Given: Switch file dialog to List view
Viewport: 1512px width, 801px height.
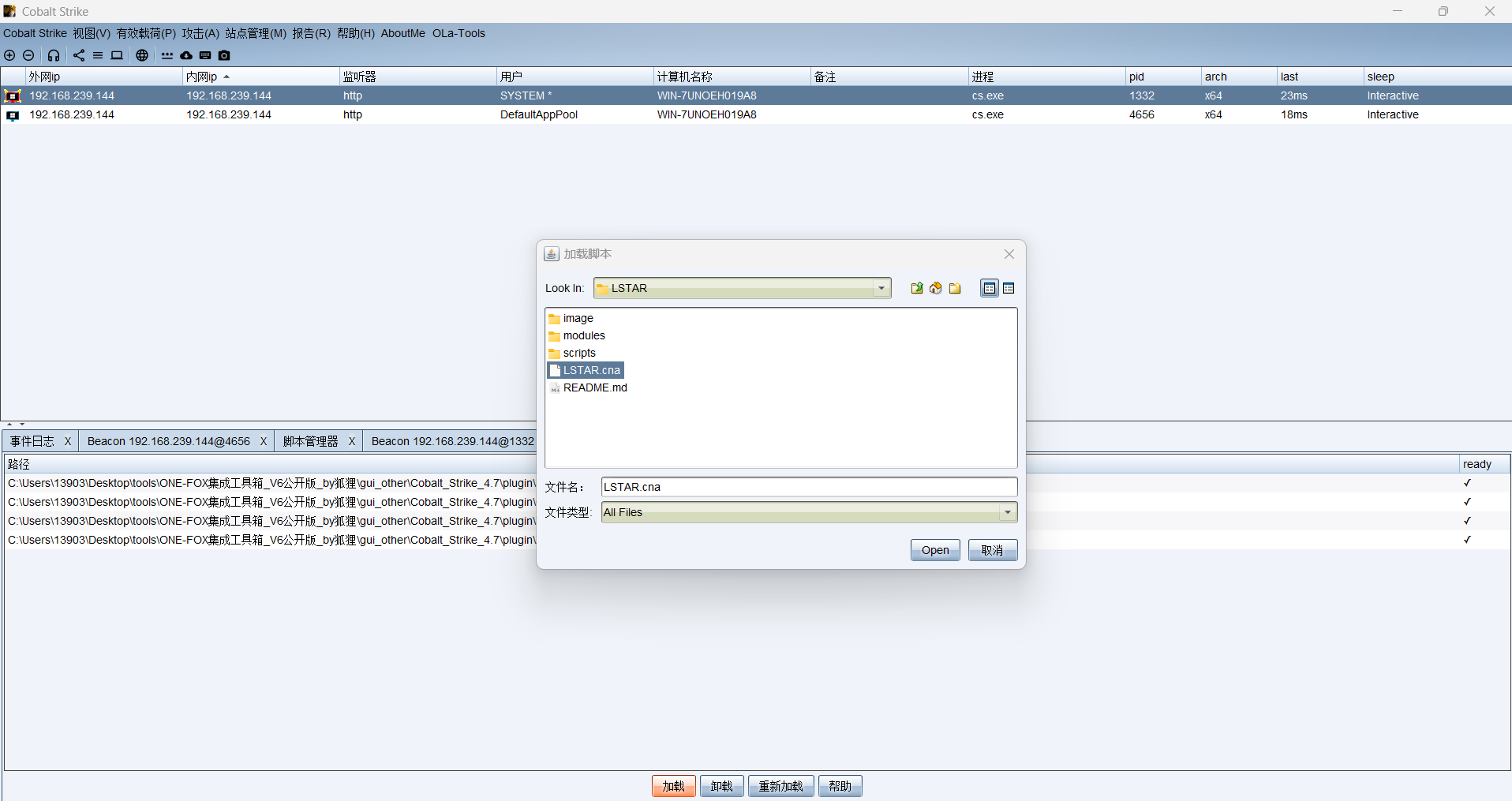Looking at the screenshot, I should 990,288.
